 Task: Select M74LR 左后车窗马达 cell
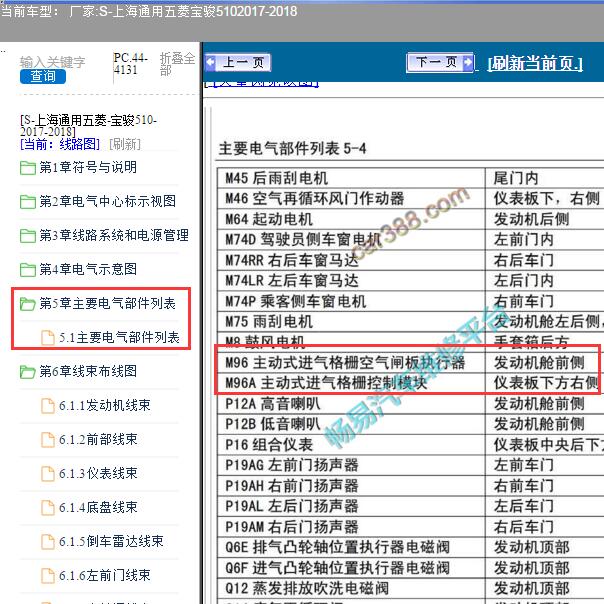pyautogui.click(x=351, y=280)
